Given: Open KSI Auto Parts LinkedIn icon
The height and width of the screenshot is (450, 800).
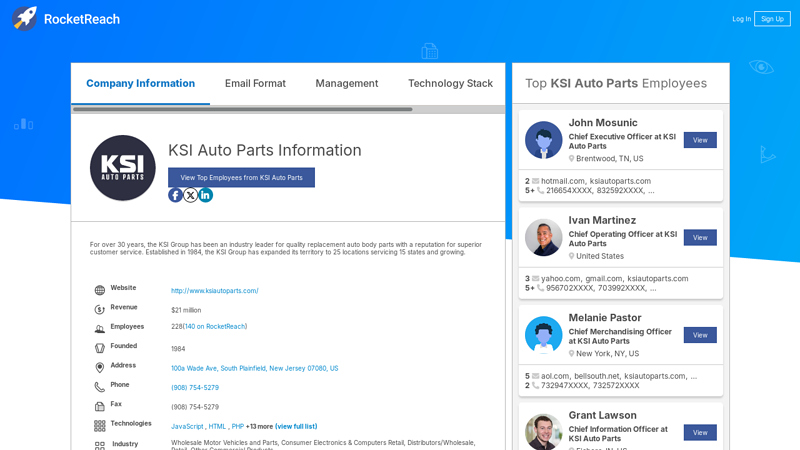Looking at the screenshot, I should click(206, 195).
